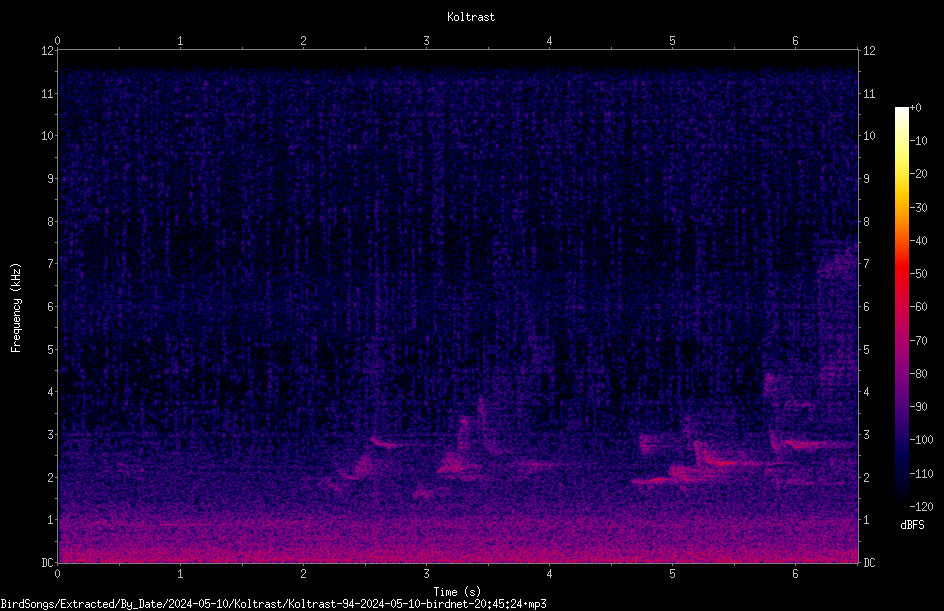944x611 pixels.
Task: Click the 12 kHz tick on left axis
Action: tap(48, 51)
